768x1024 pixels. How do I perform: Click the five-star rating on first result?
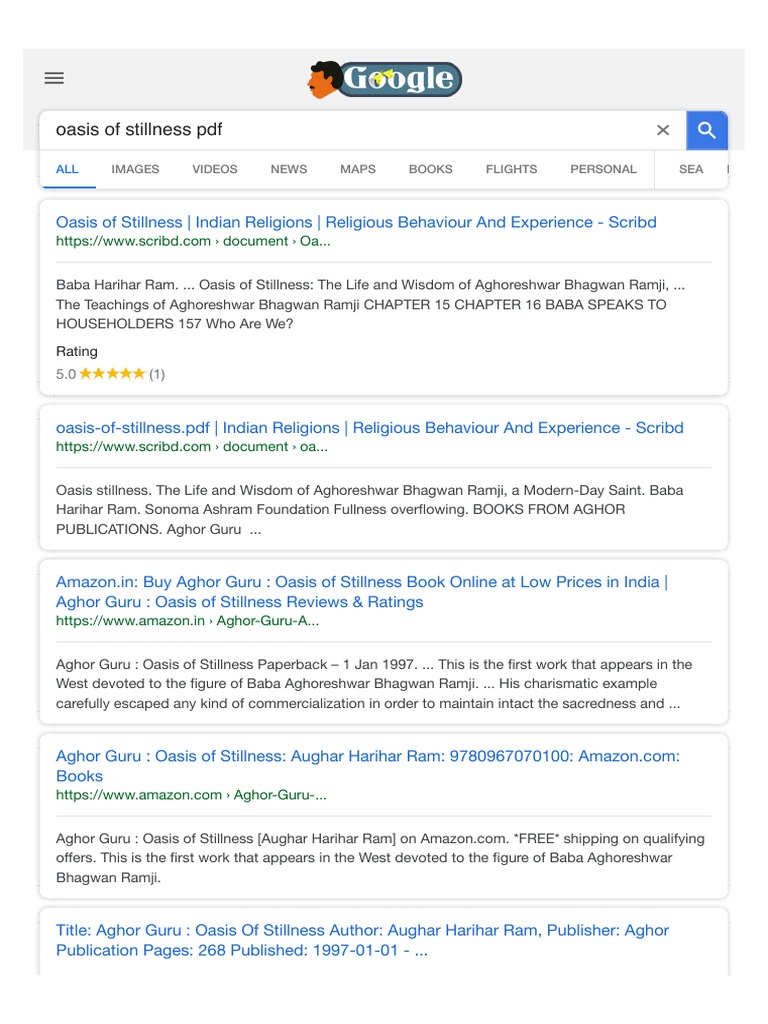click(112, 374)
